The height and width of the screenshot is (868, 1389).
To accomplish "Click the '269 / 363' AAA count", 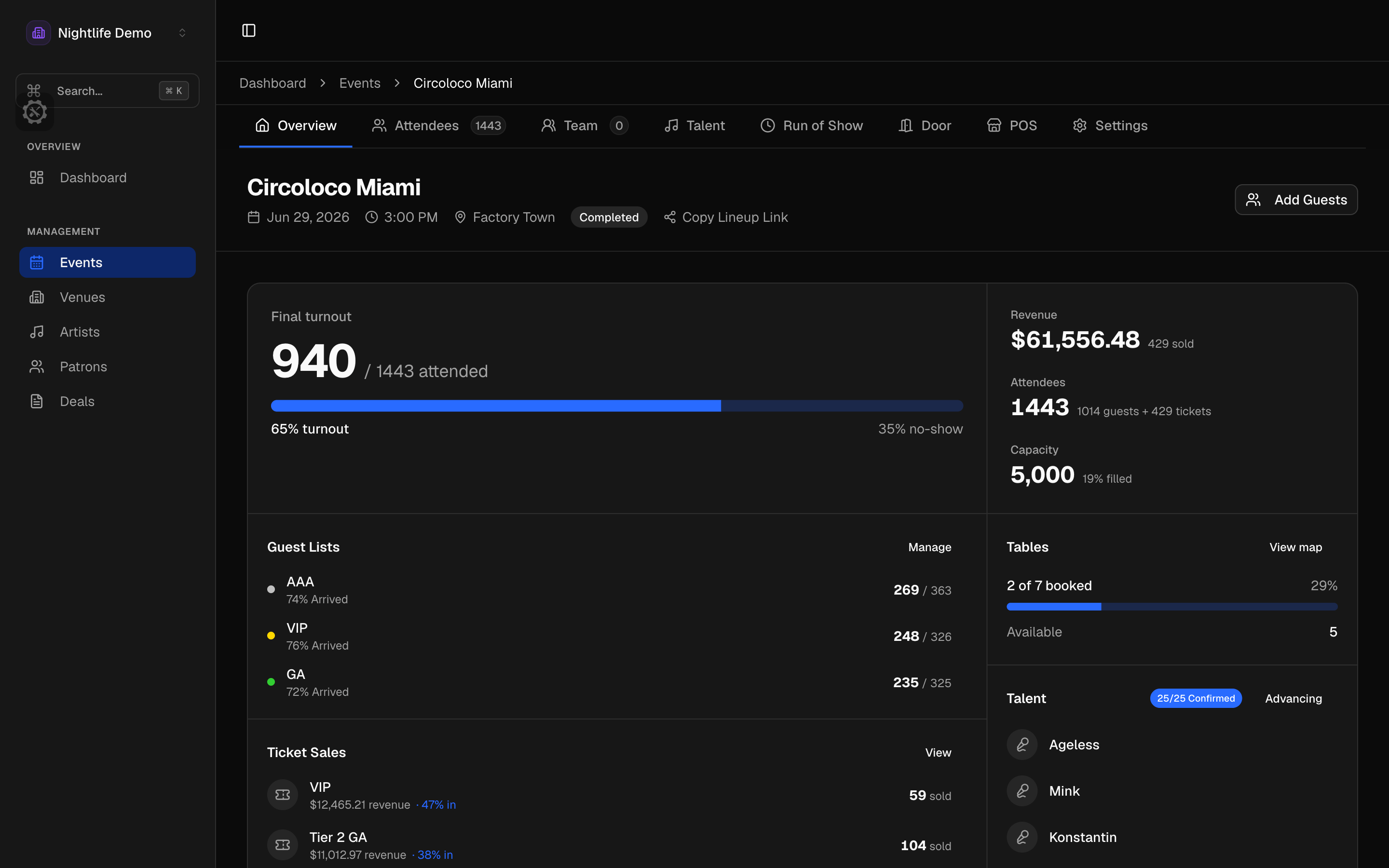I will (922, 590).
